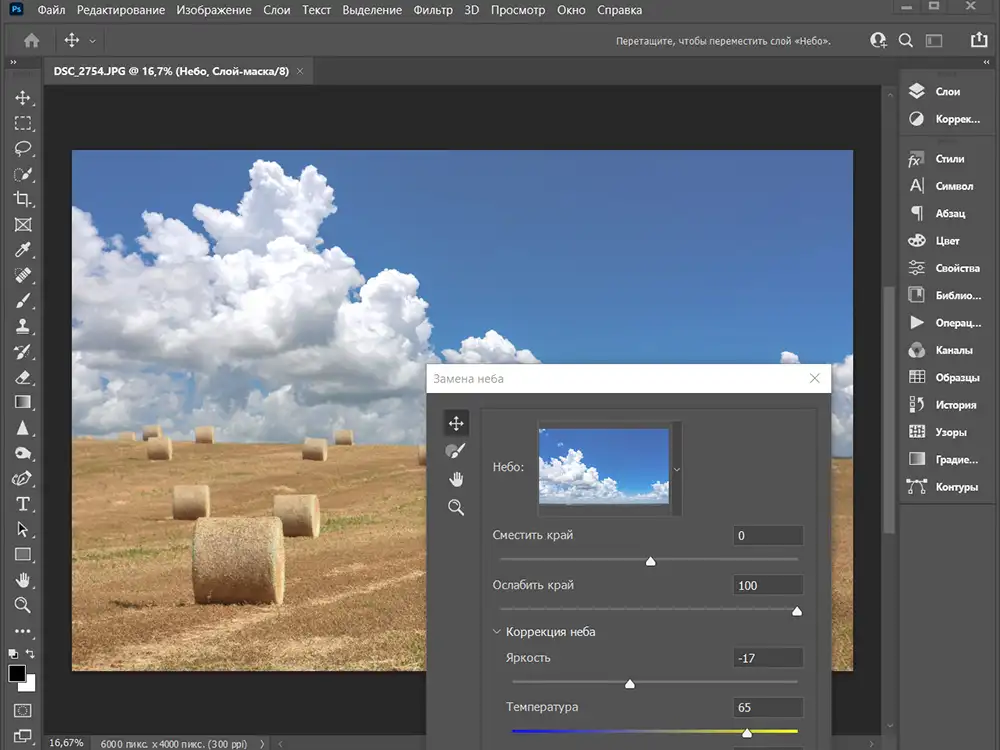Open Move tool preset picker arrow
Screen dimensions: 1000x750
pos(92,41)
